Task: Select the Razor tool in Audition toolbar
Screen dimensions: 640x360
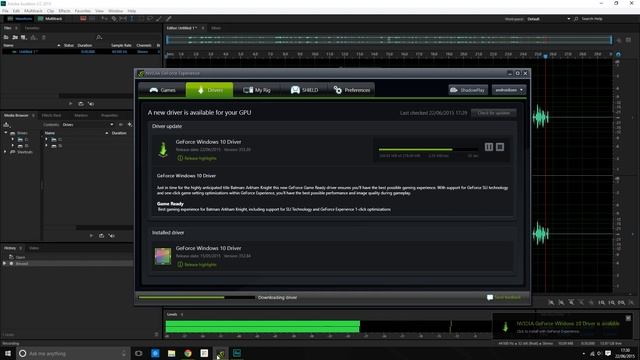Action: click(114, 19)
